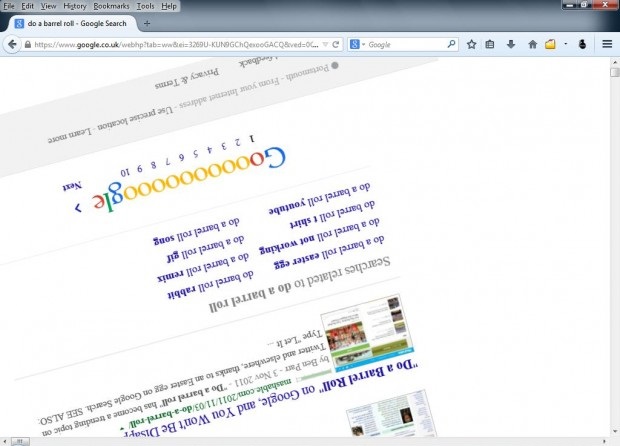The image size is (620, 446).
Task: Open the File menu
Action: (9, 6)
